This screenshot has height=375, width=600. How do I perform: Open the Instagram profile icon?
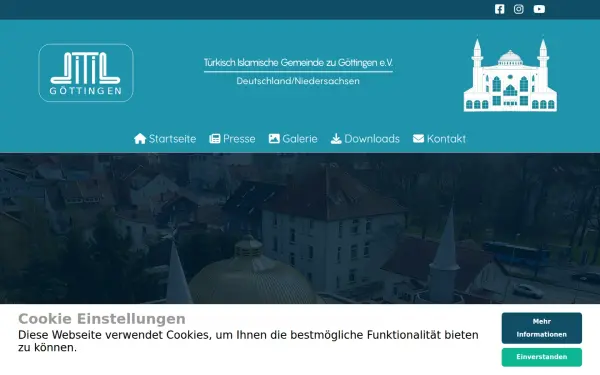[518, 9]
